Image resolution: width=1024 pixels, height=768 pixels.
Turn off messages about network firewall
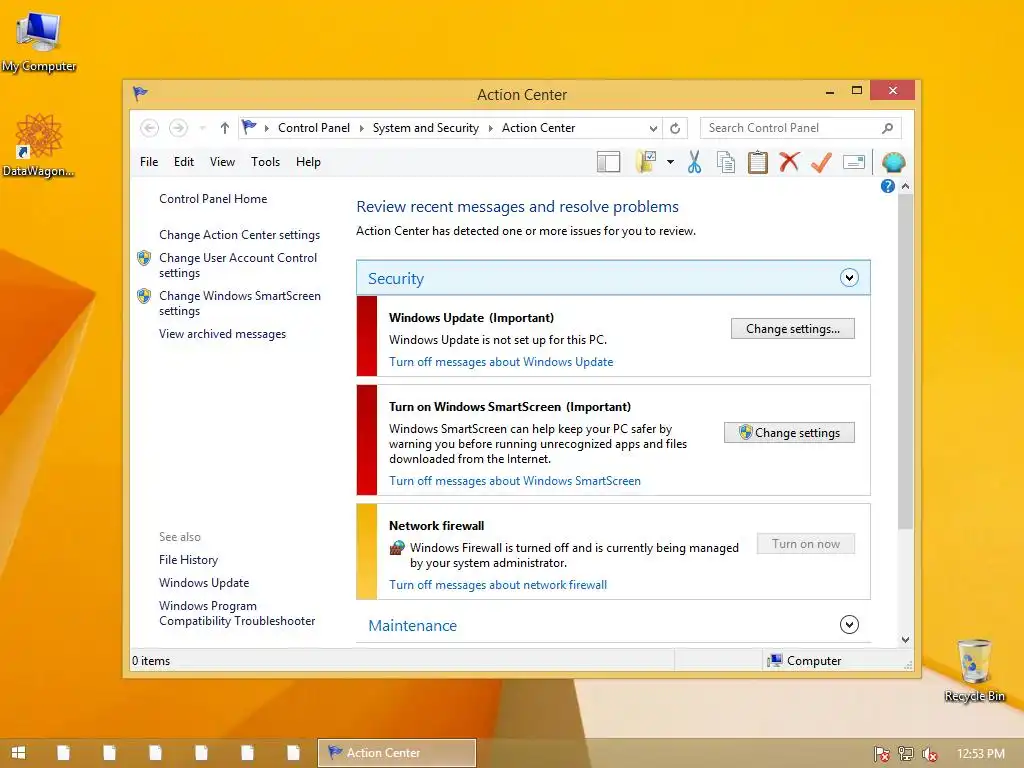[x=498, y=584]
